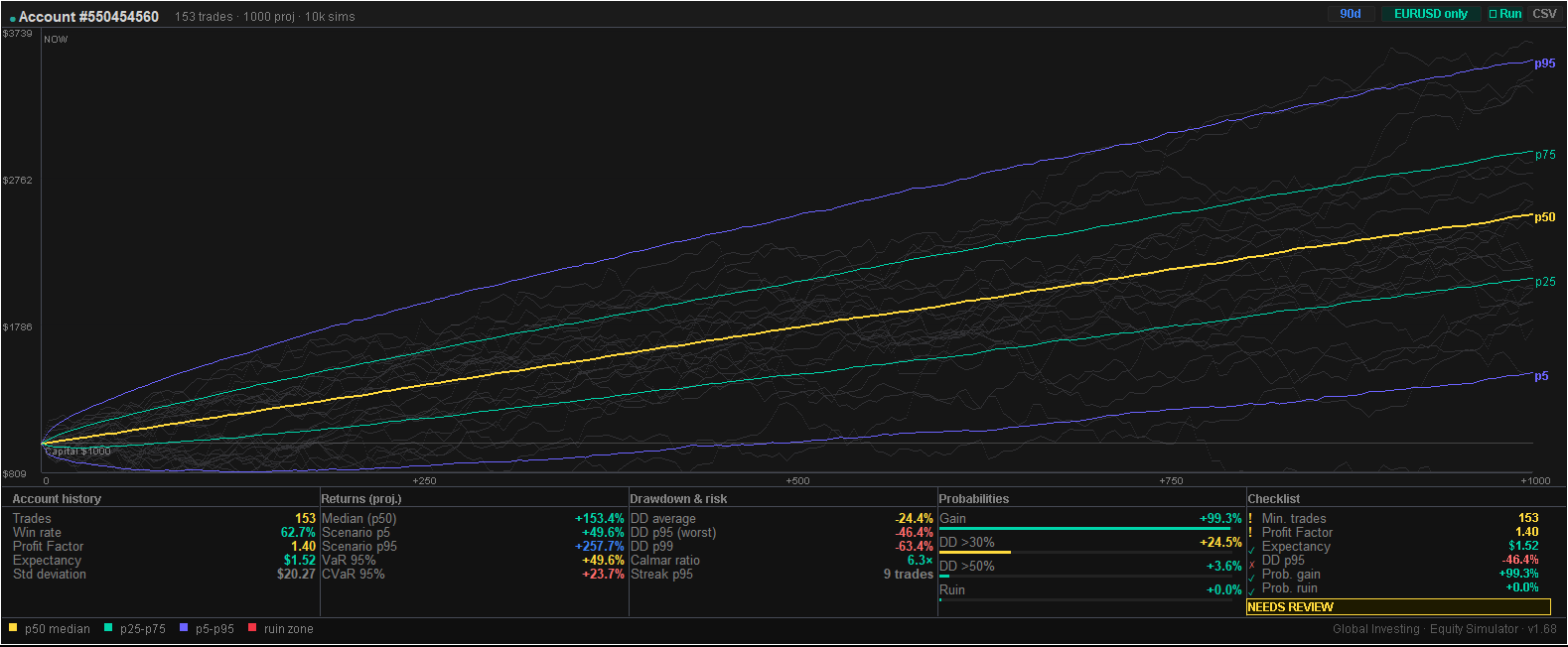Click the Std deviation $20.27 value
Viewport: 1568px width, 647px height.
(296, 575)
